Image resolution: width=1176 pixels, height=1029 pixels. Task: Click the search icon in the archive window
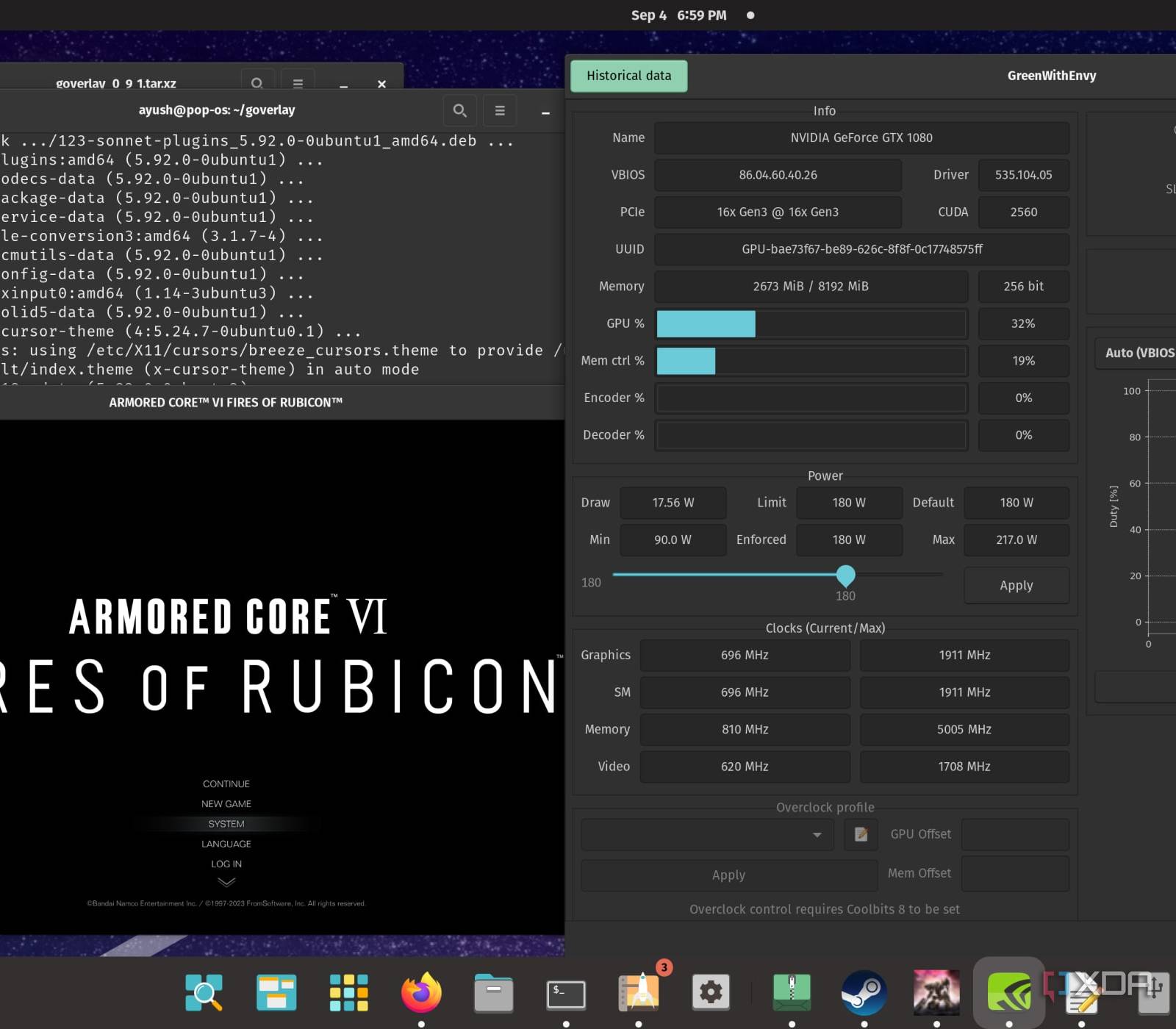click(257, 83)
